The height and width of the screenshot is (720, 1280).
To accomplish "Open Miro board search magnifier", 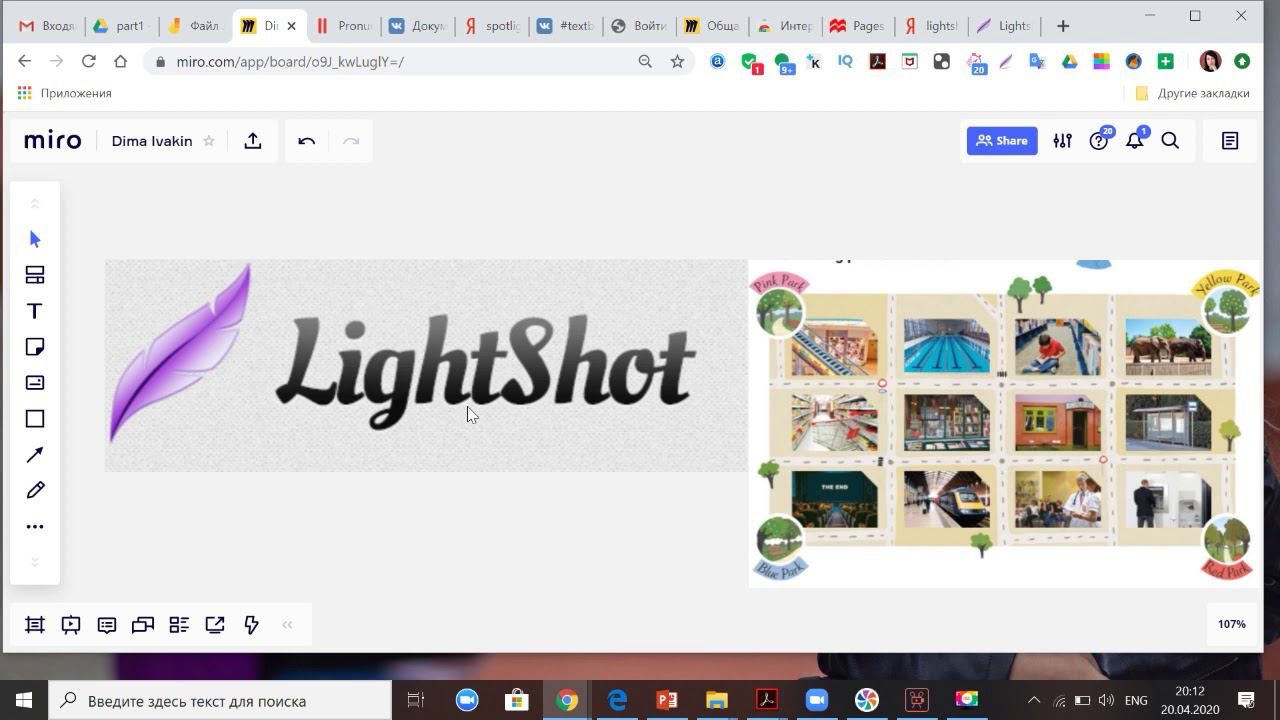I will (1170, 141).
